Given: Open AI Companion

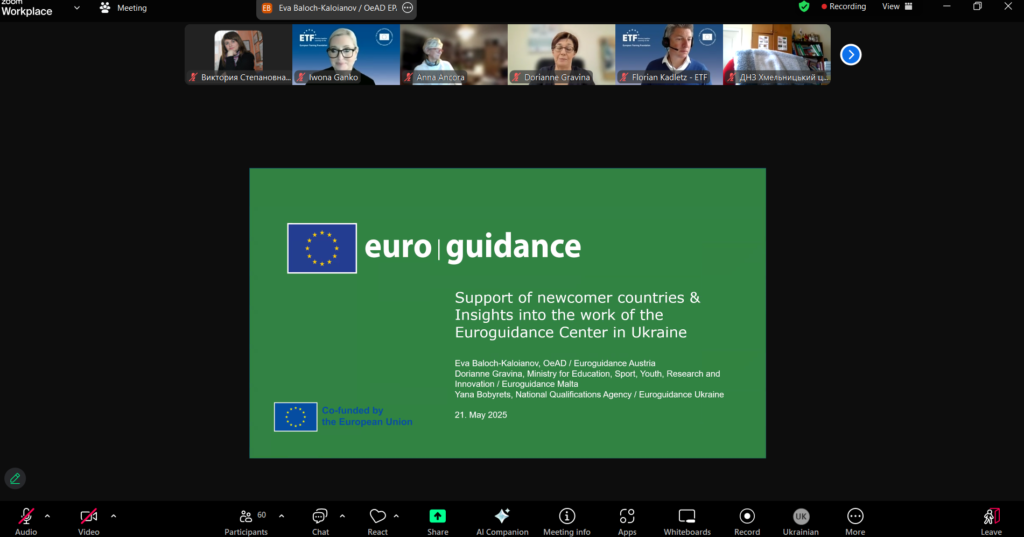Looking at the screenshot, I should [x=502, y=521].
